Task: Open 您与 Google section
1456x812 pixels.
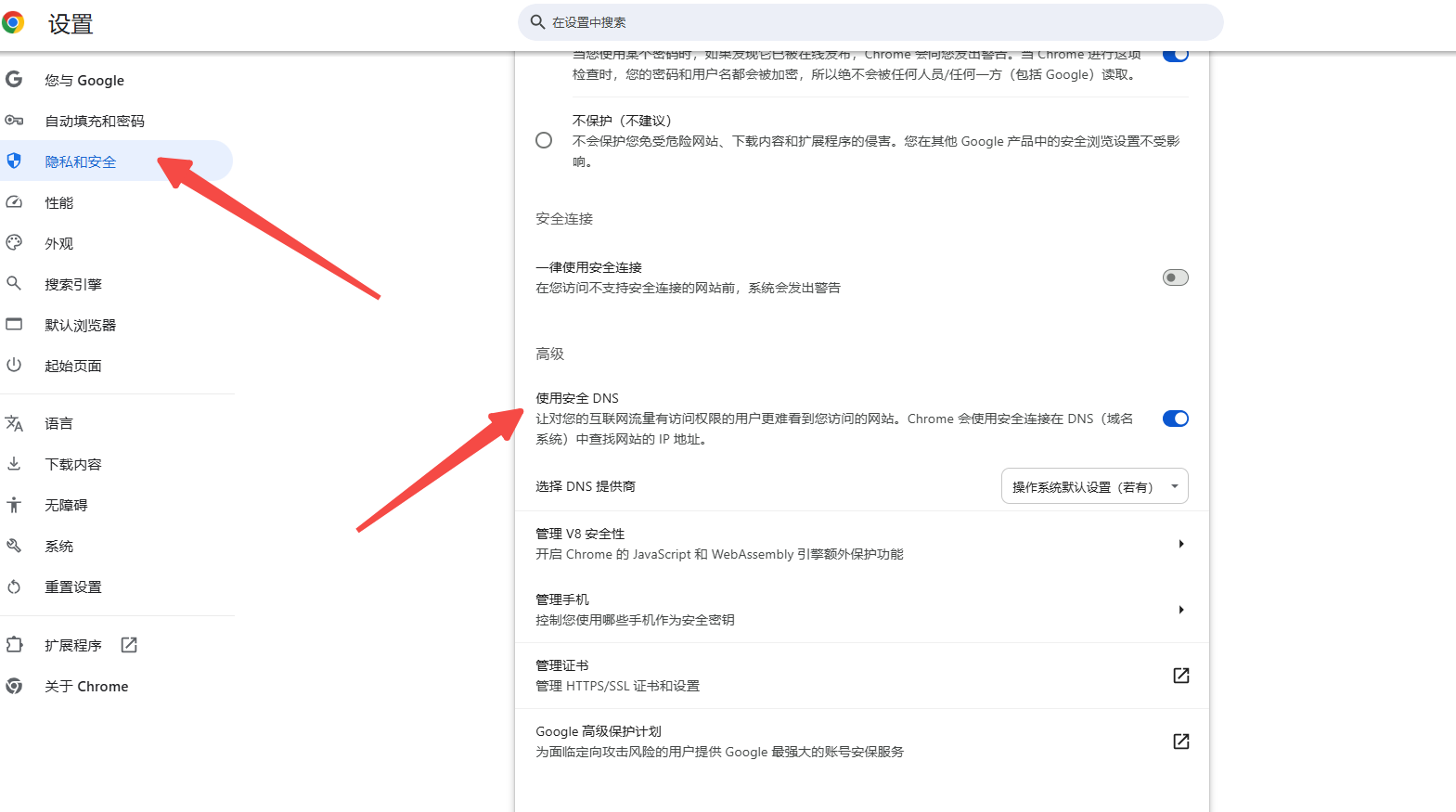Action: 116,80
